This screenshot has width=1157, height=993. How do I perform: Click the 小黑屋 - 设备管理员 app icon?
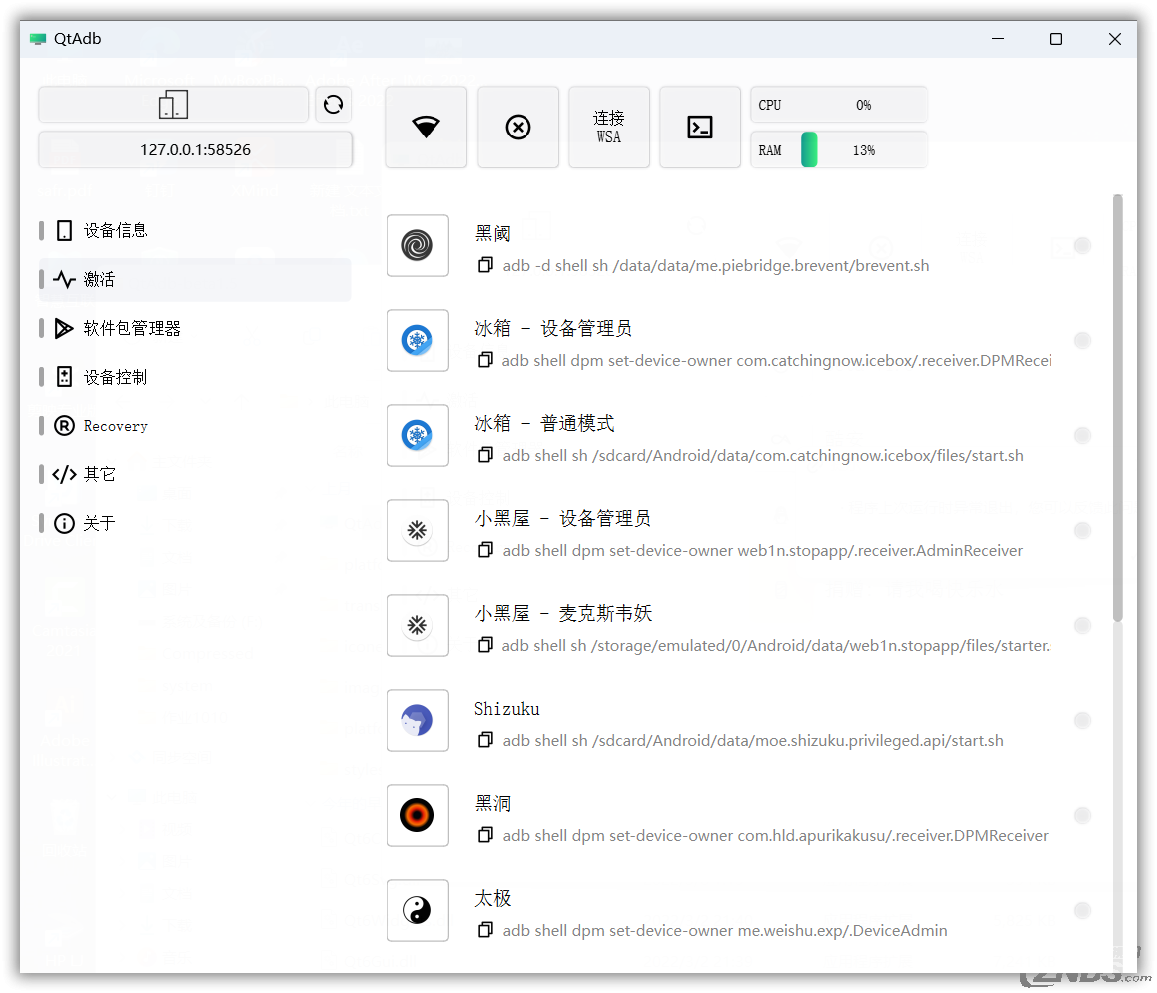click(418, 530)
